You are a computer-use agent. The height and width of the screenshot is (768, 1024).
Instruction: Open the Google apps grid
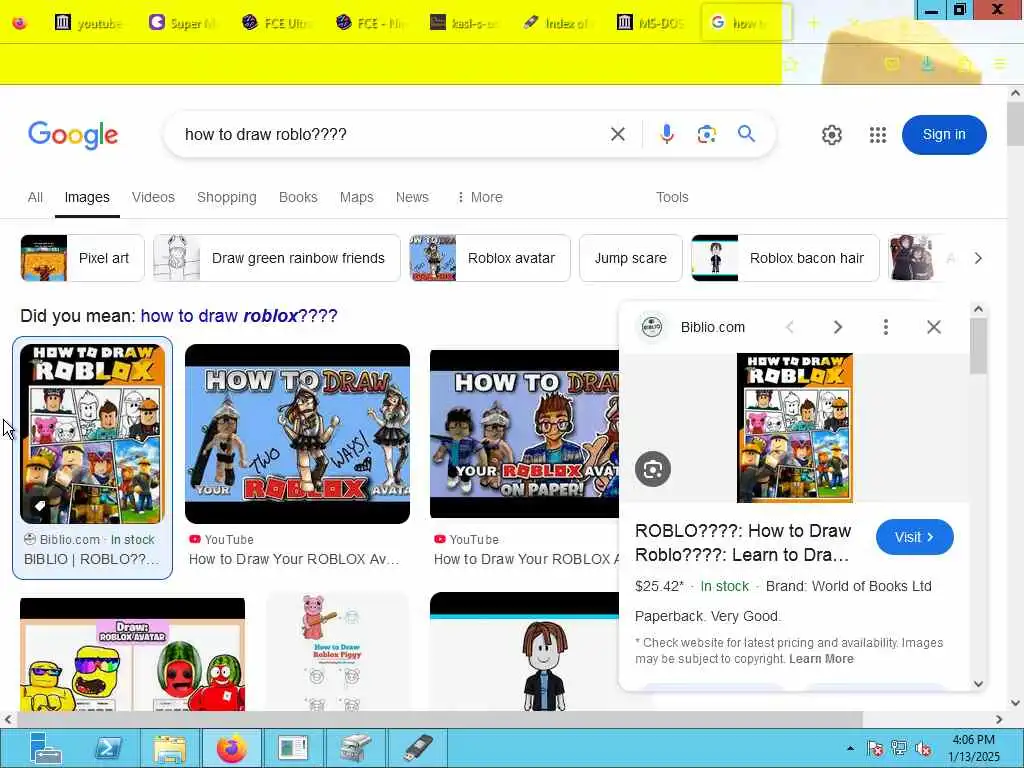(x=878, y=135)
